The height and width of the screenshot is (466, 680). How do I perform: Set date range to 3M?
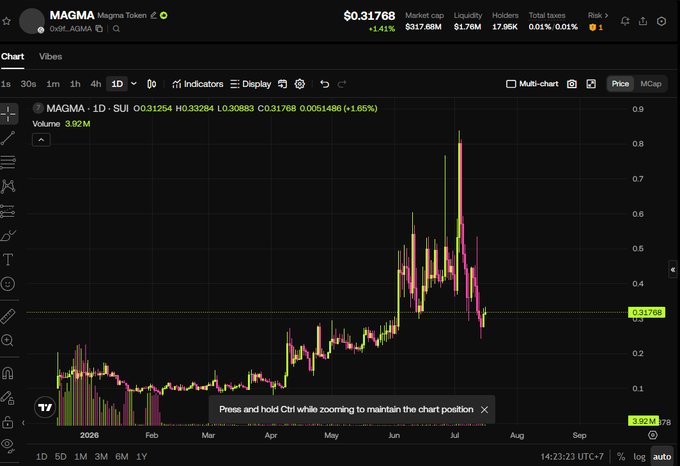click(101, 456)
